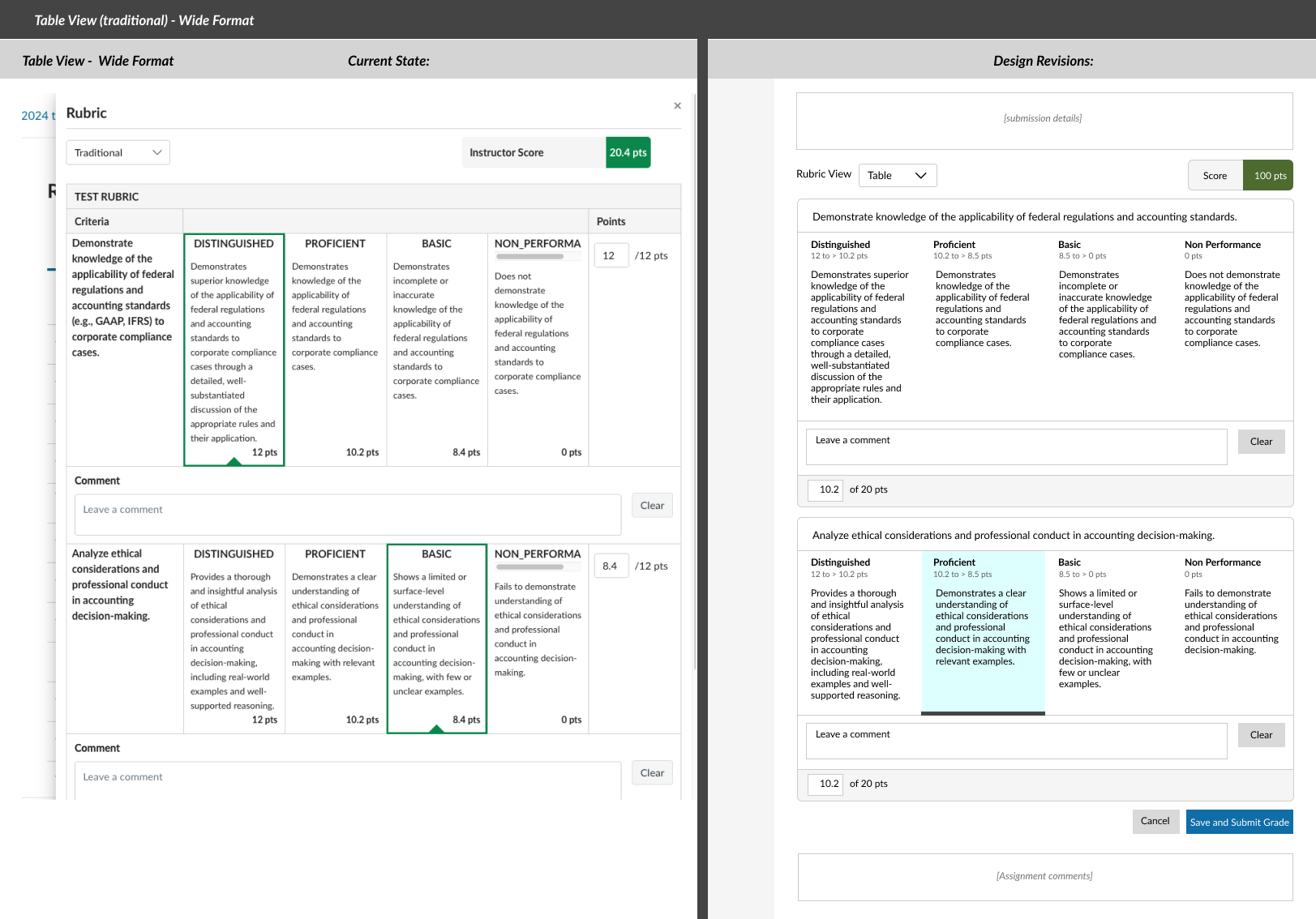Switch to the Score view button
1316x919 pixels.
(x=1214, y=175)
